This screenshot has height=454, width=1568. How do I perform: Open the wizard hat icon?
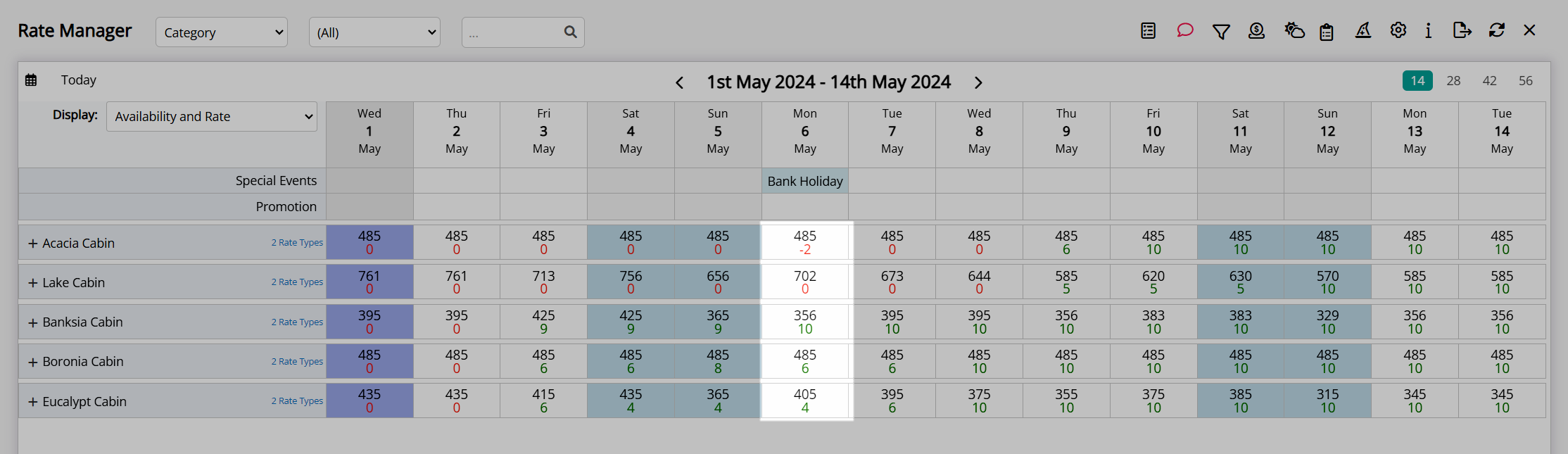click(x=1363, y=30)
